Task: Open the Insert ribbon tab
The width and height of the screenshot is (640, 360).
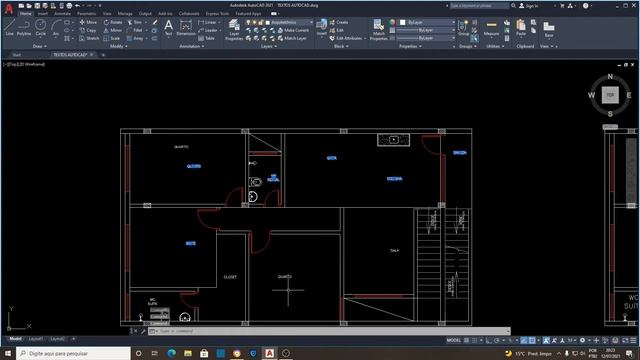Action: pos(42,13)
